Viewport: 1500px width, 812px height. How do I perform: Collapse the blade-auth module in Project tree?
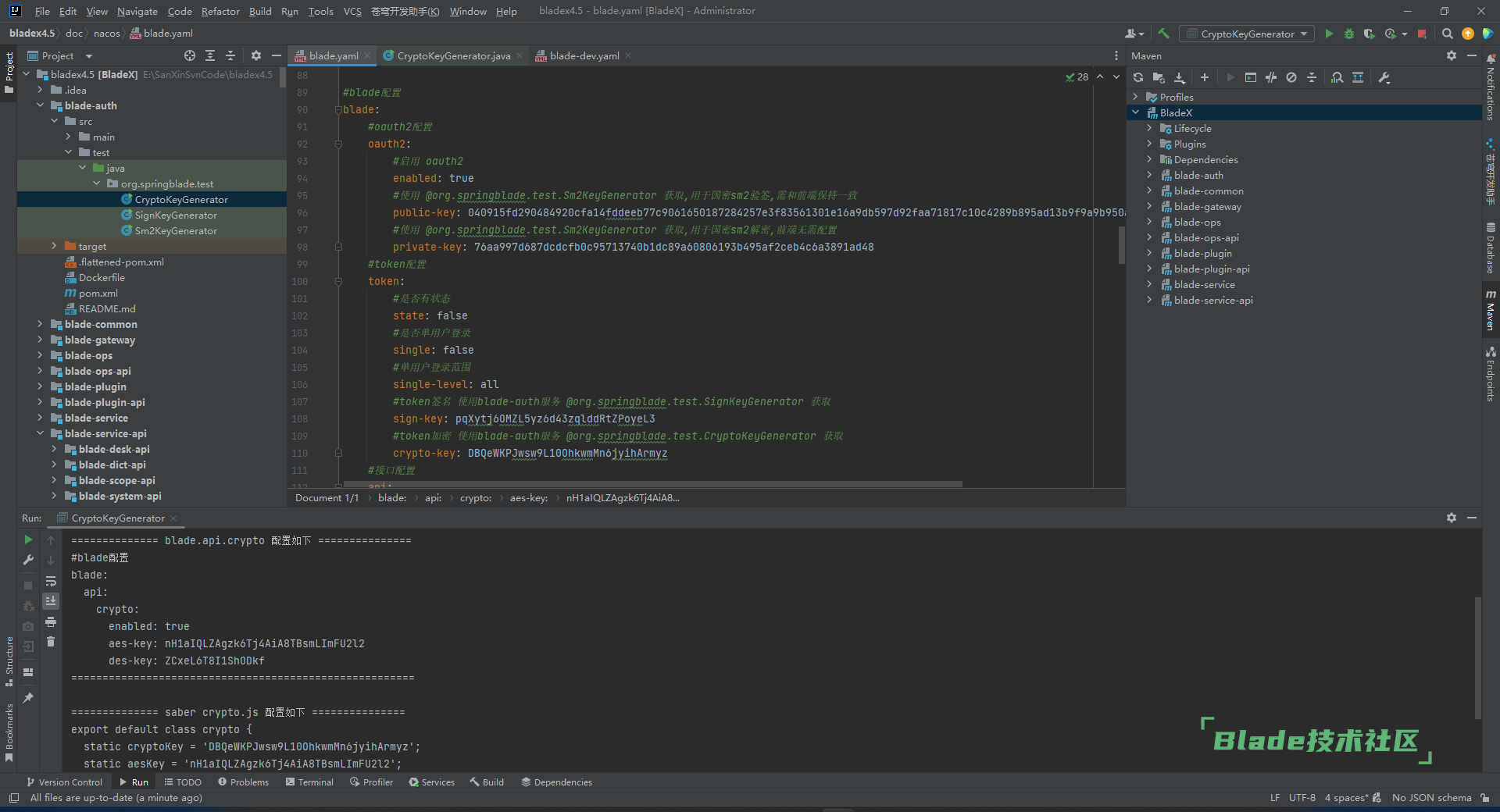(x=40, y=105)
